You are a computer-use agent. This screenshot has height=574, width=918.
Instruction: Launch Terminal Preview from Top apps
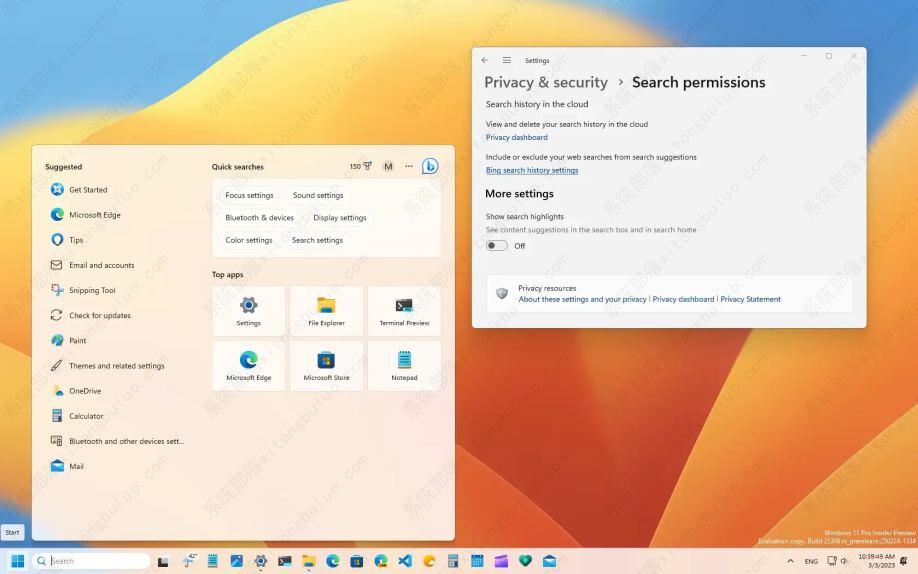pos(404,311)
